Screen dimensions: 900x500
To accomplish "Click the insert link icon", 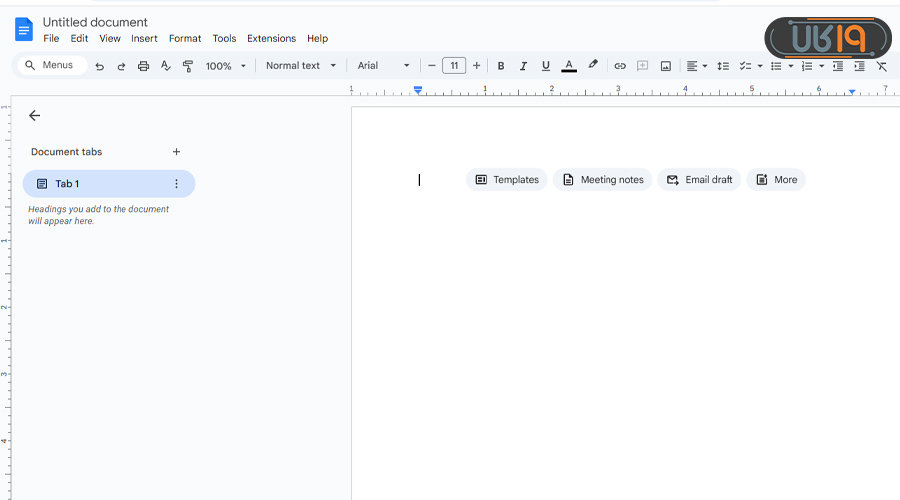I will tap(620, 66).
